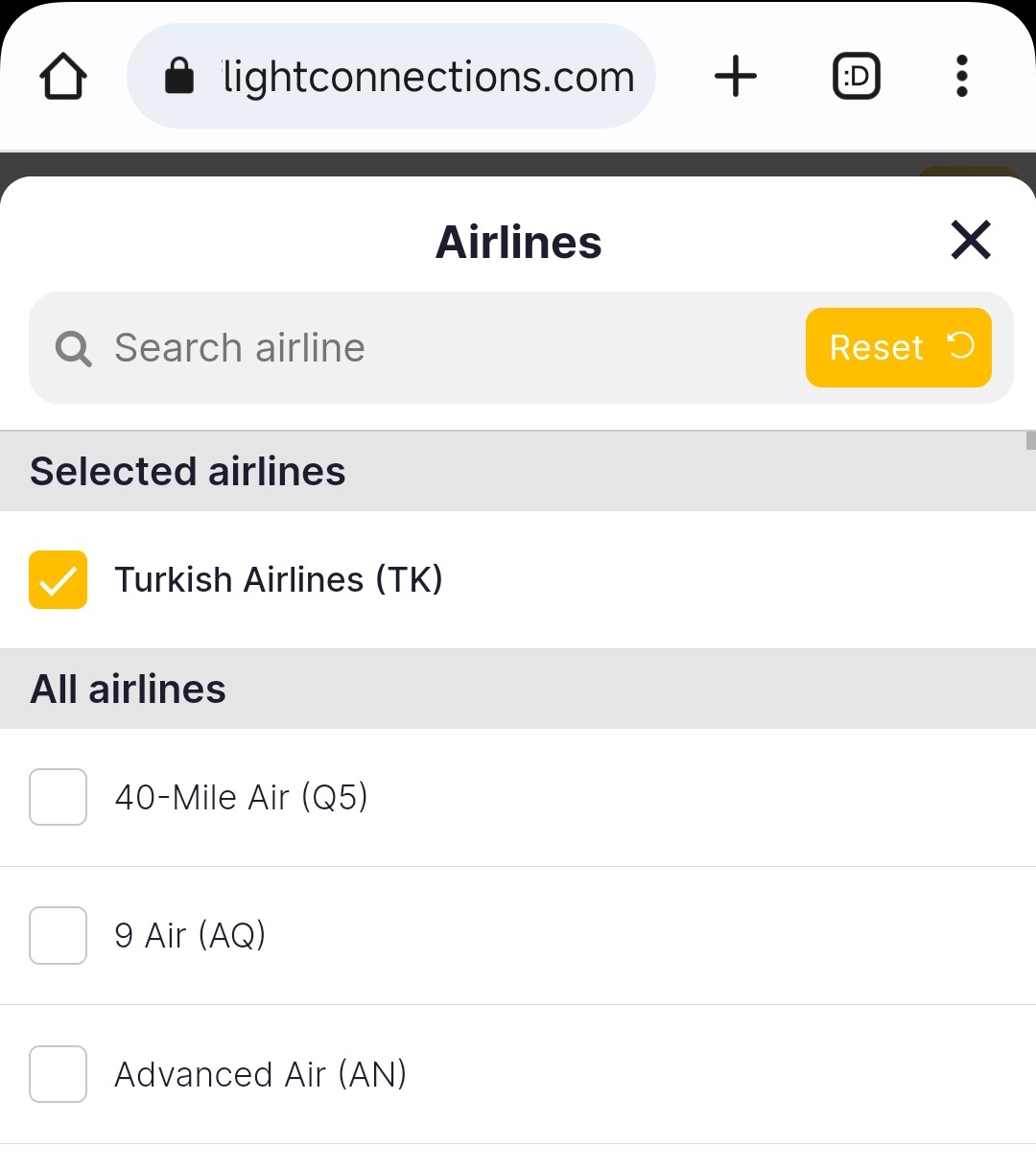Tap the 40-Mile Air (Q5) label
This screenshot has width=1036, height=1170.
(x=241, y=798)
